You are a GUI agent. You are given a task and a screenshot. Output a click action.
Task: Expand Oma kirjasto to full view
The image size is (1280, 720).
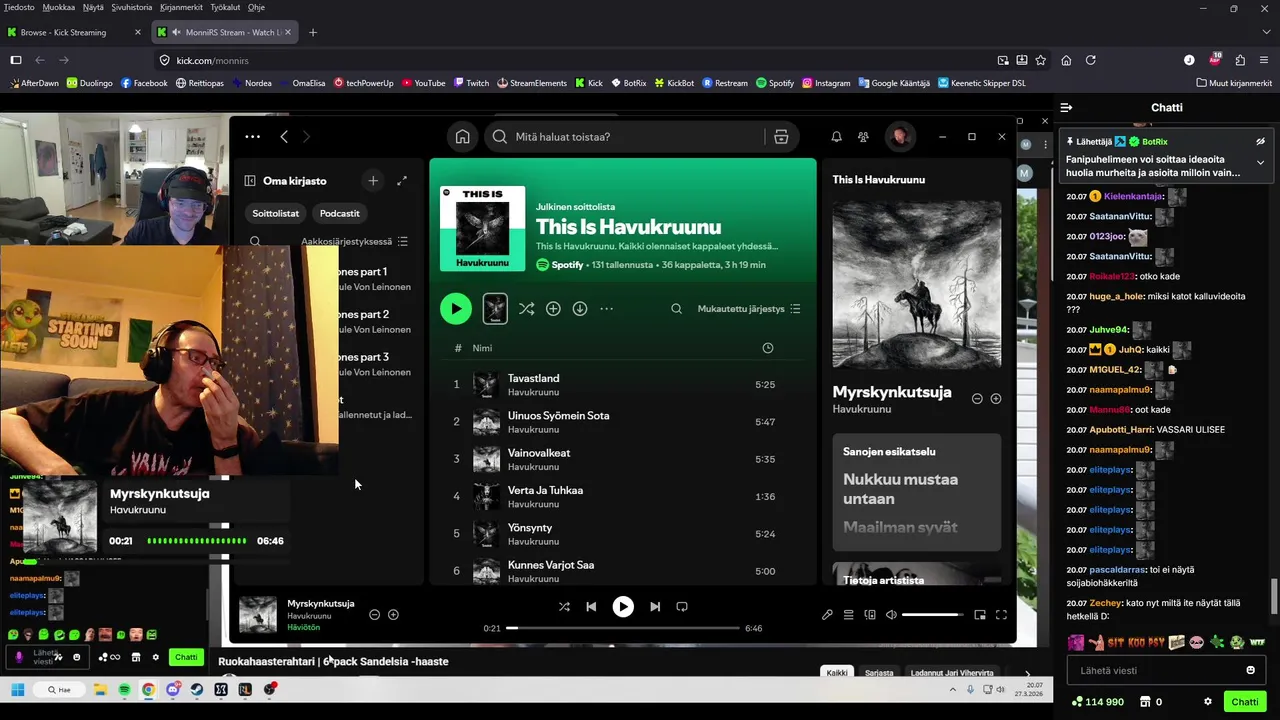[x=402, y=181]
